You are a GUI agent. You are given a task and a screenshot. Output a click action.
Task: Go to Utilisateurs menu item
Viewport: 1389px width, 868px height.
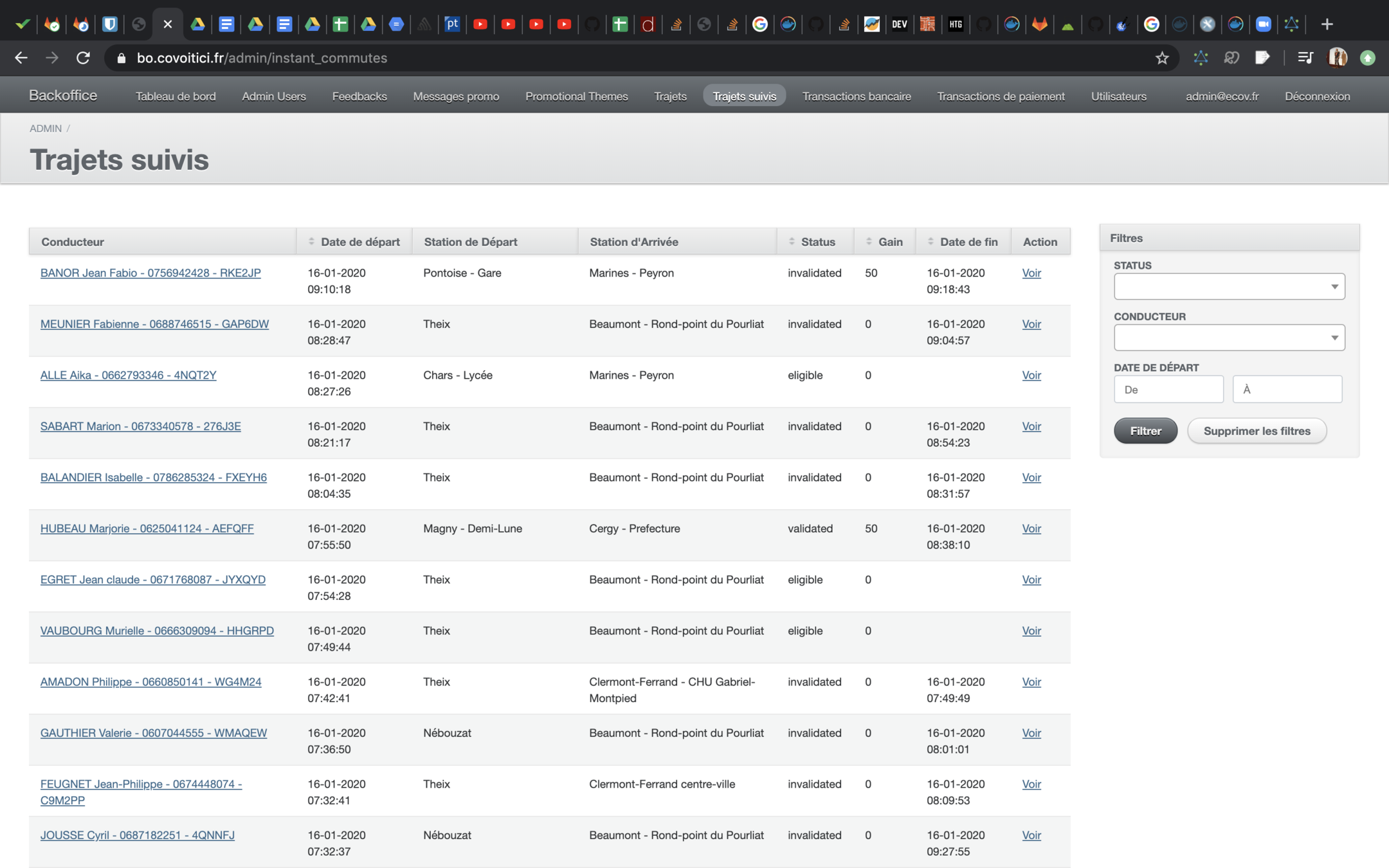click(1118, 96)
